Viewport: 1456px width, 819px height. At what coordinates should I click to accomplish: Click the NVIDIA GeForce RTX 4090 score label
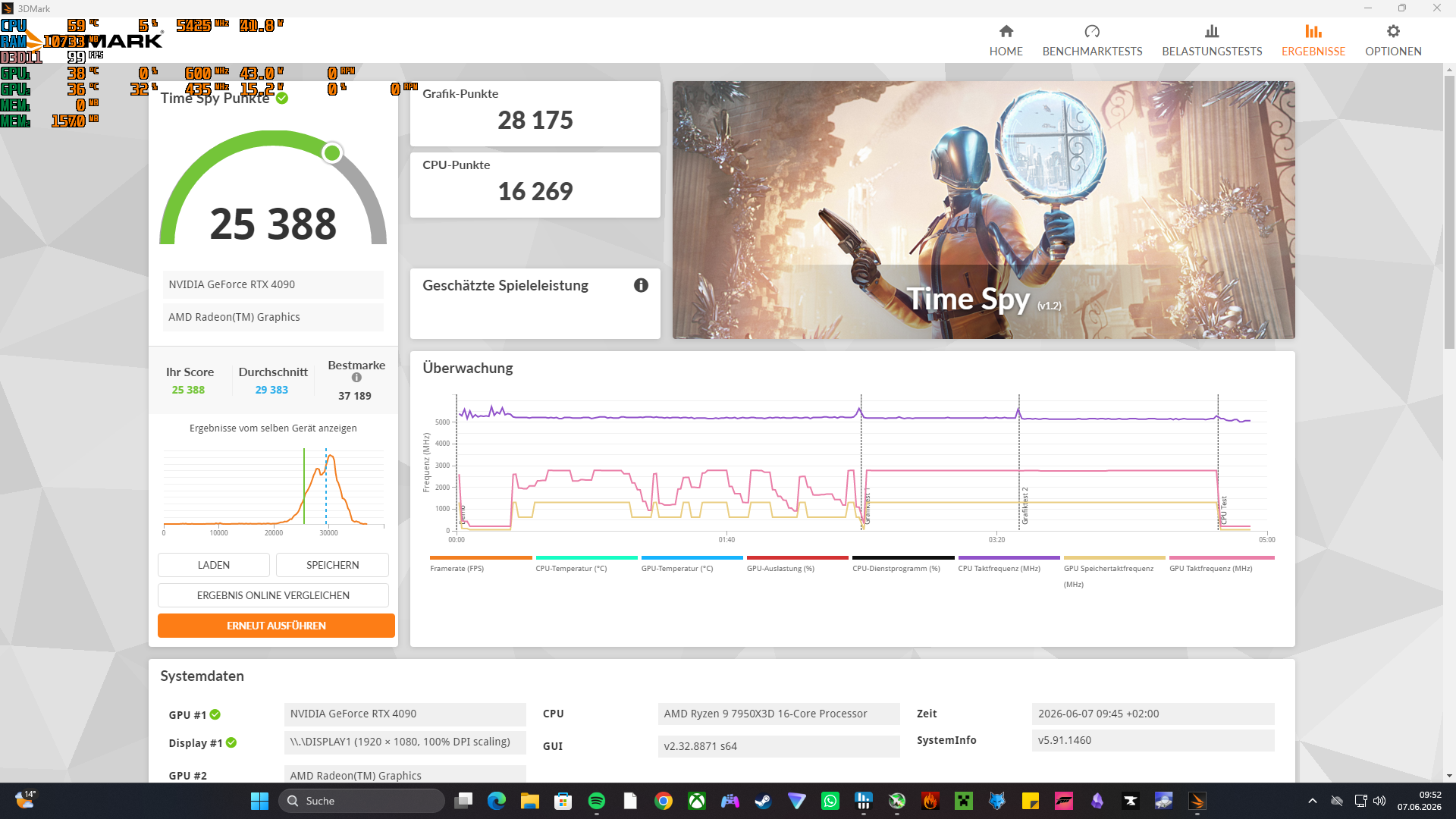pyautogui.click(x=273, y=284)
